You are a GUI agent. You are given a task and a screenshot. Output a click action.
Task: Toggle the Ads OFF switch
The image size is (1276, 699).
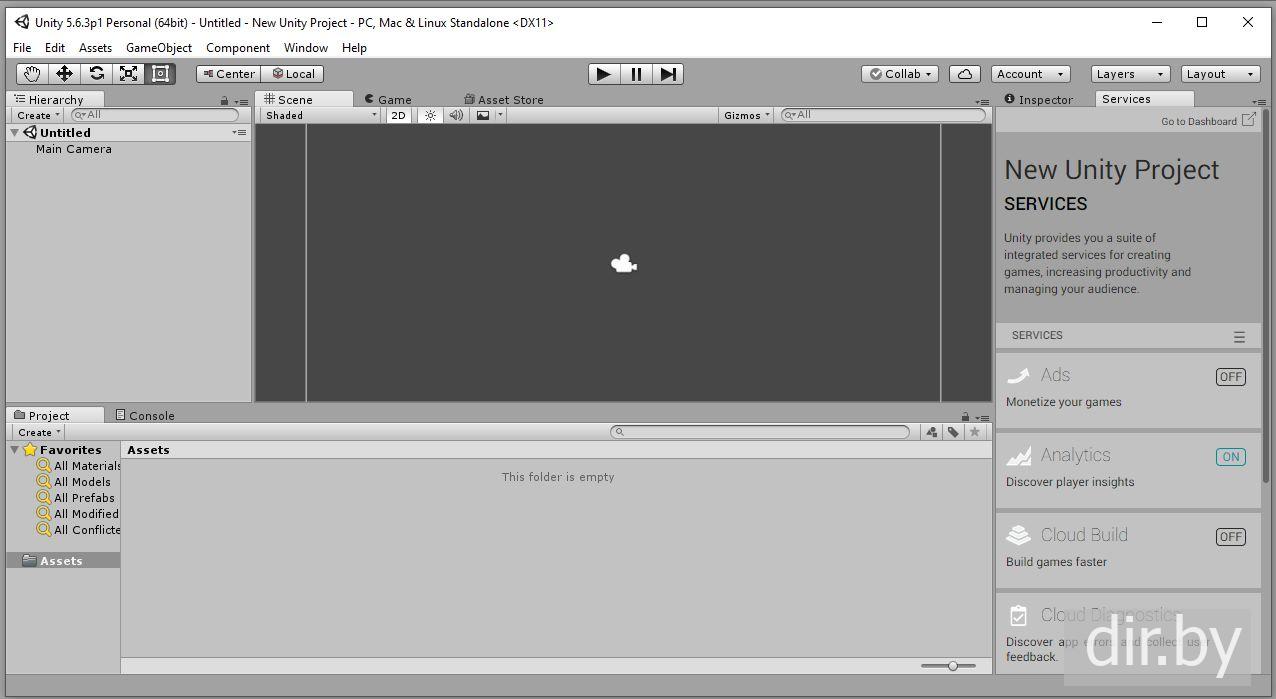(1231, 377)
